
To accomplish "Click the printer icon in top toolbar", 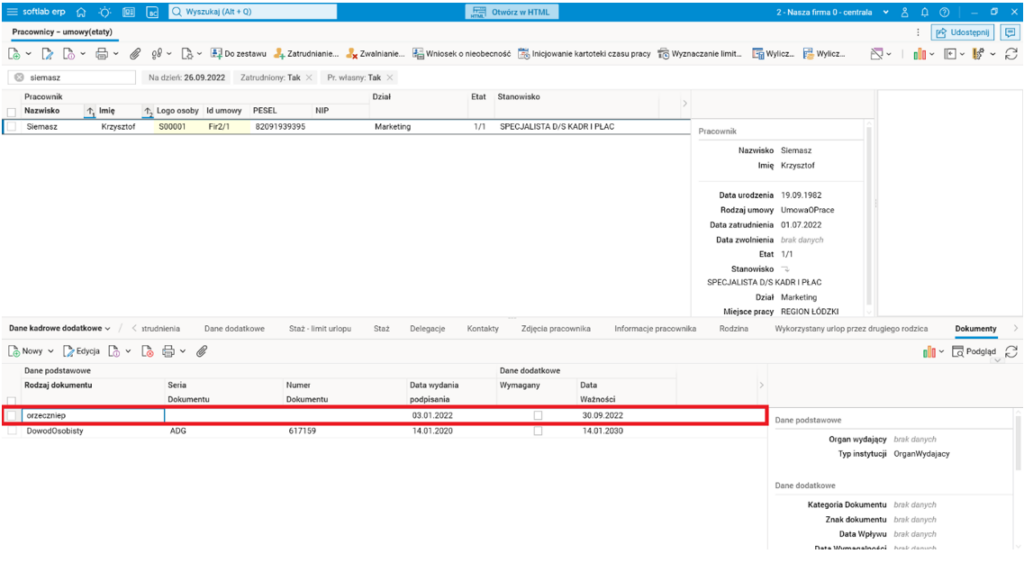I will pos(101,54).
